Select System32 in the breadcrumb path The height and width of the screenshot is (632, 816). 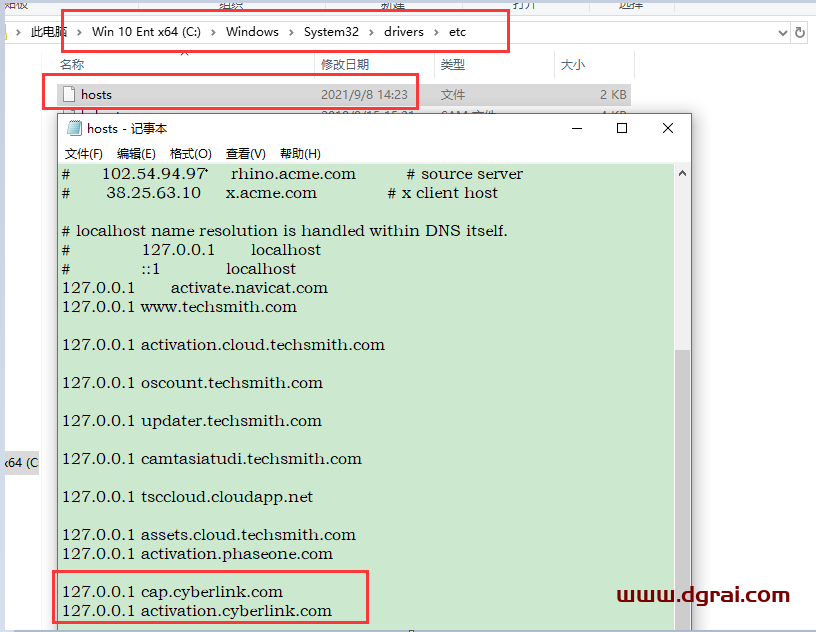tap(332, 32)
